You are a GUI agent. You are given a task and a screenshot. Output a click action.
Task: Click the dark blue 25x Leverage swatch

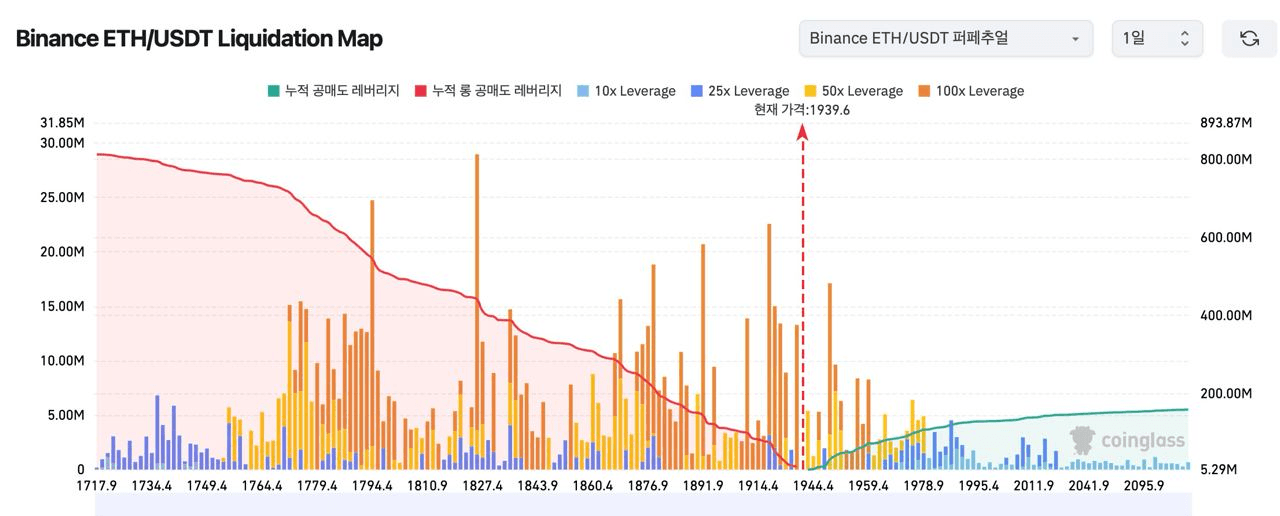pos(696,91)
